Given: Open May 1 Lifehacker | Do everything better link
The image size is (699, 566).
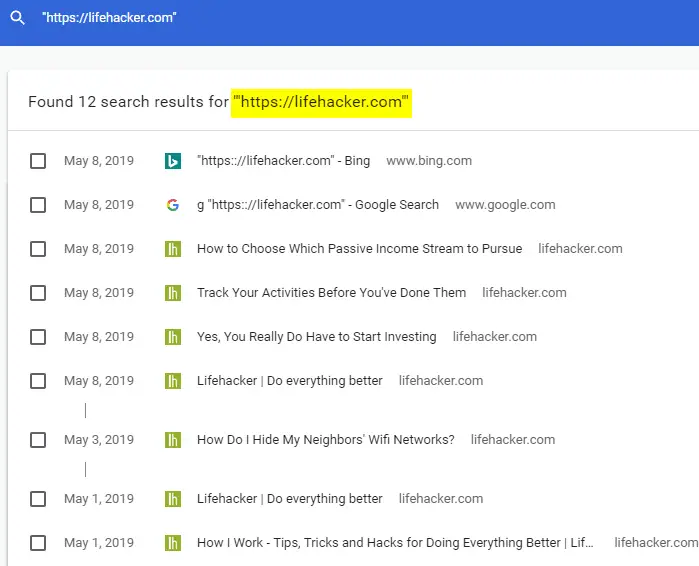Looking at the screenshot, I should [x=290, y=499].
